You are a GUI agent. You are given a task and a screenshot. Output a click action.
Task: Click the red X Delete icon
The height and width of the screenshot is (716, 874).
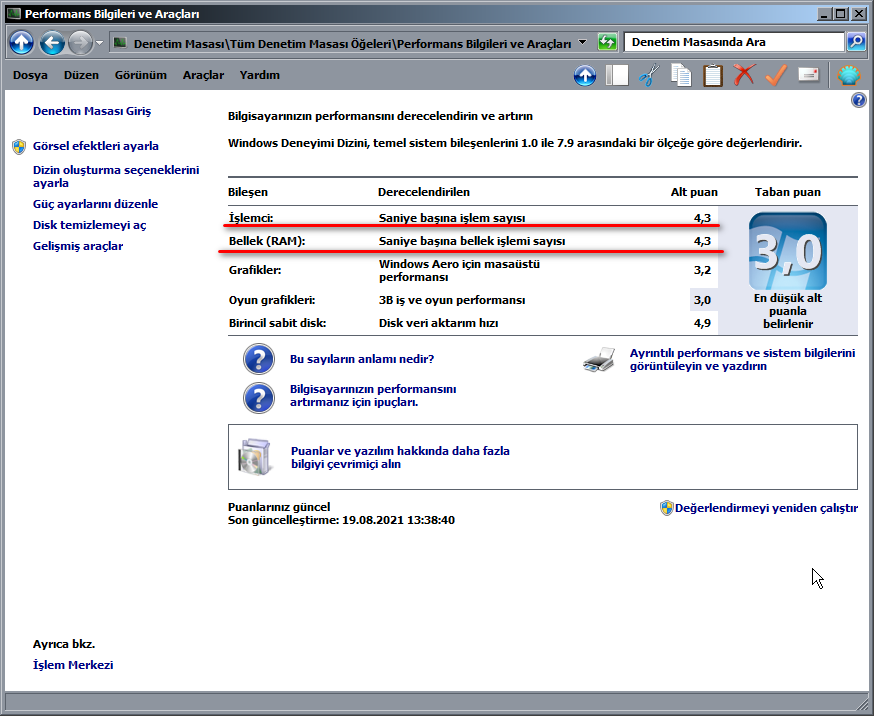[744, 75]
